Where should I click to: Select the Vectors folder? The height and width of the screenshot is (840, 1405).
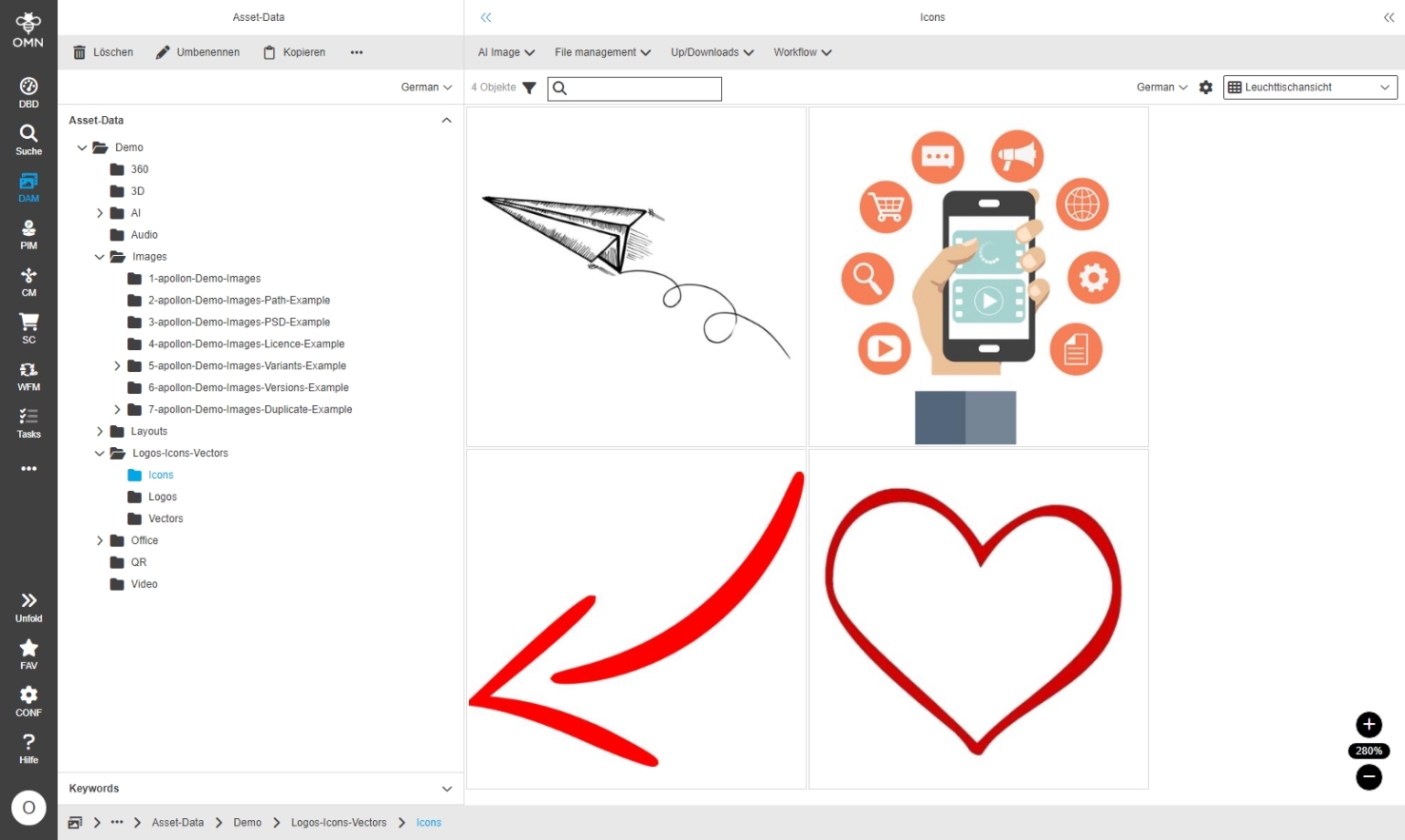tap(155, 519)
